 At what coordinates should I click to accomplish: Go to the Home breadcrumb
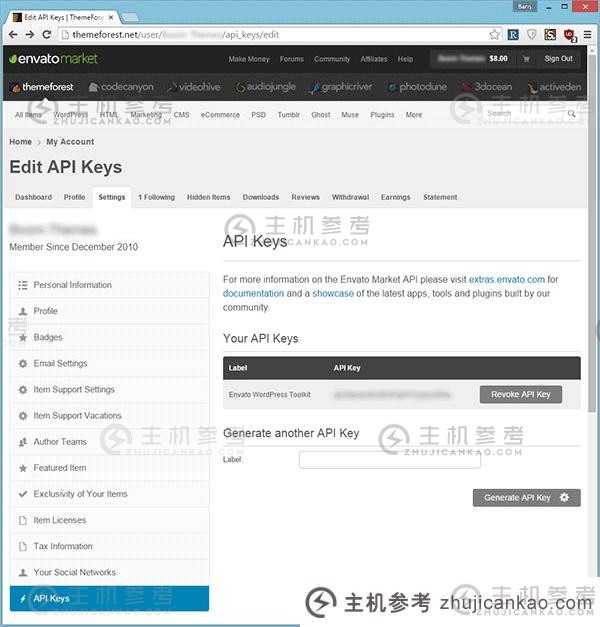(x=20, y=142)
